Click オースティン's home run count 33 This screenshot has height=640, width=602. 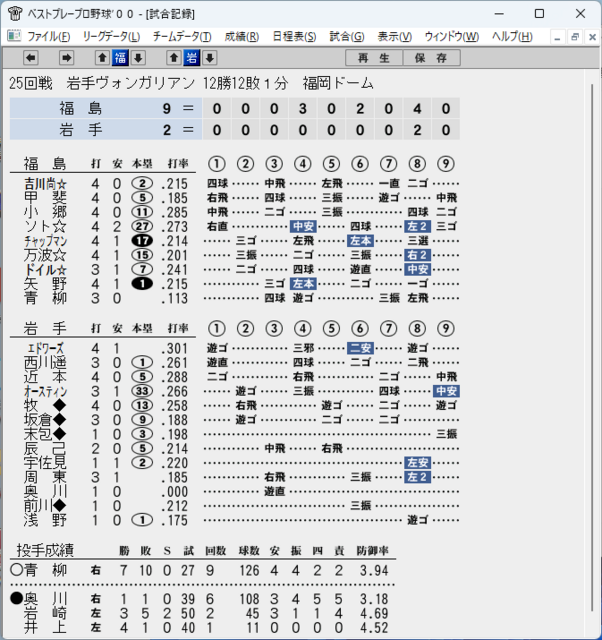click(142, 391)
